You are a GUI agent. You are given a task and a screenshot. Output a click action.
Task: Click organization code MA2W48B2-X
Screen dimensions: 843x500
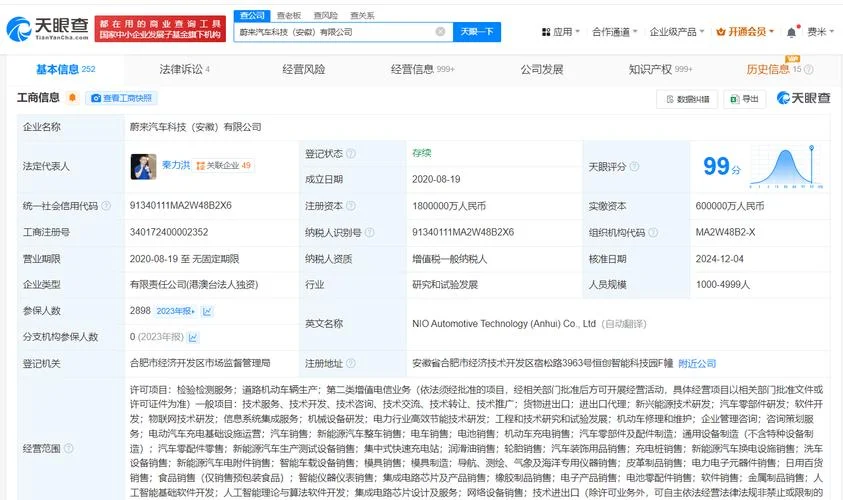725,232
